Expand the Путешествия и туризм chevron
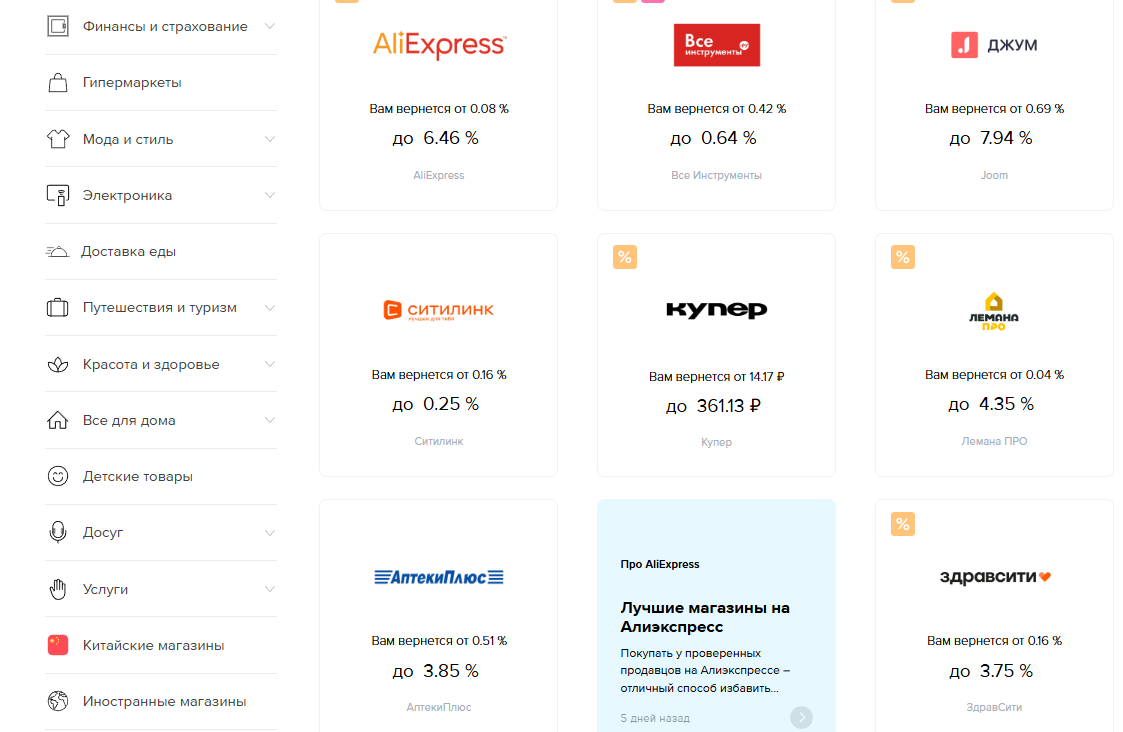Screen dimensions: 1123x732 coord(270,308)
